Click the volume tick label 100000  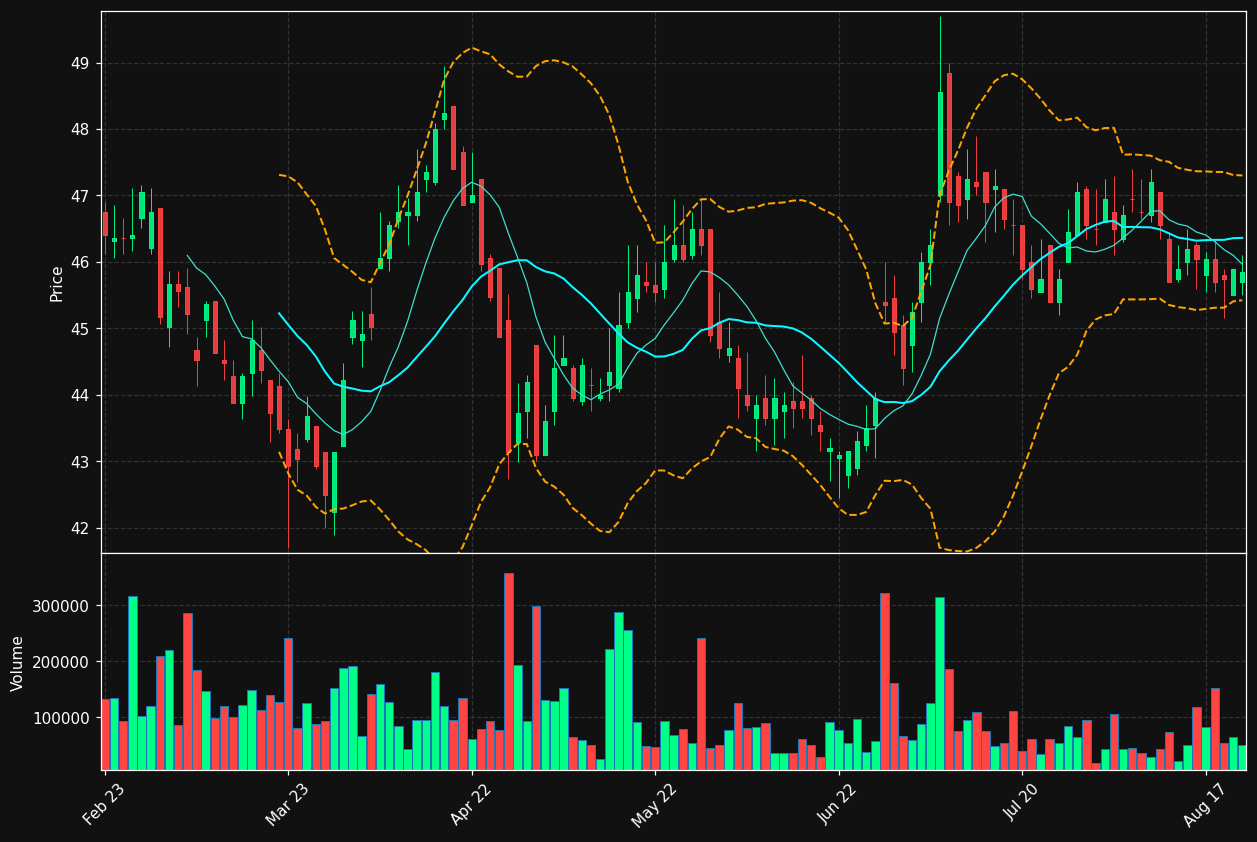point(63,718)
